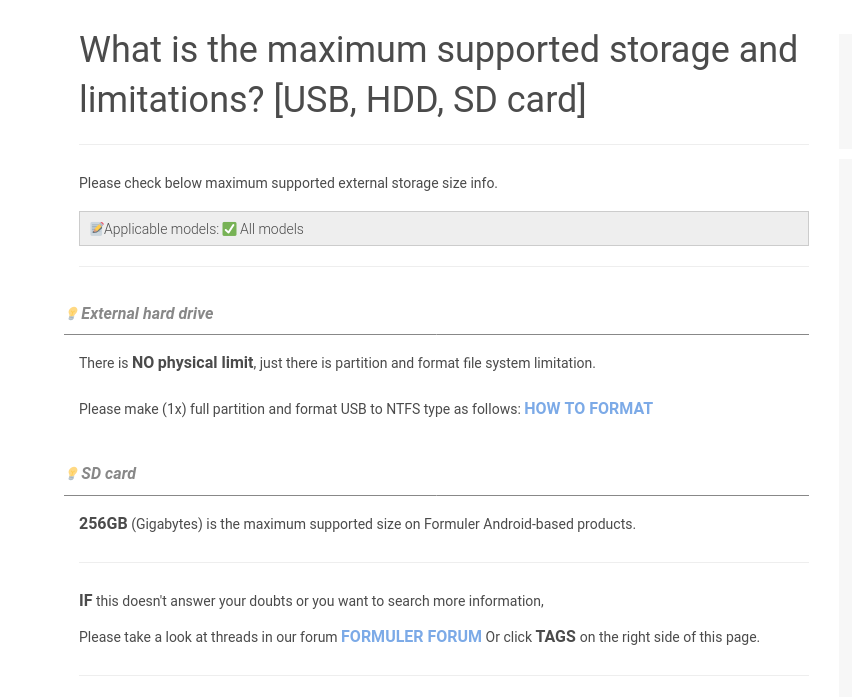Click the maximum supported storage article title

point(438,74)
